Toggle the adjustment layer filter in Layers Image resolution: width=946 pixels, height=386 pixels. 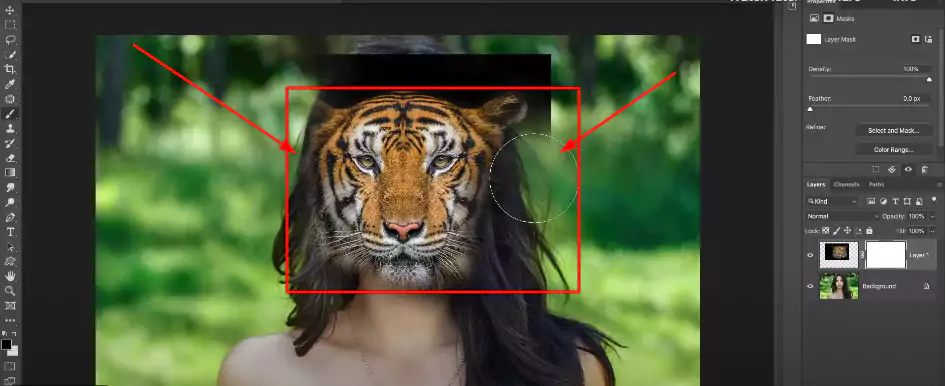tap(883, 201)
